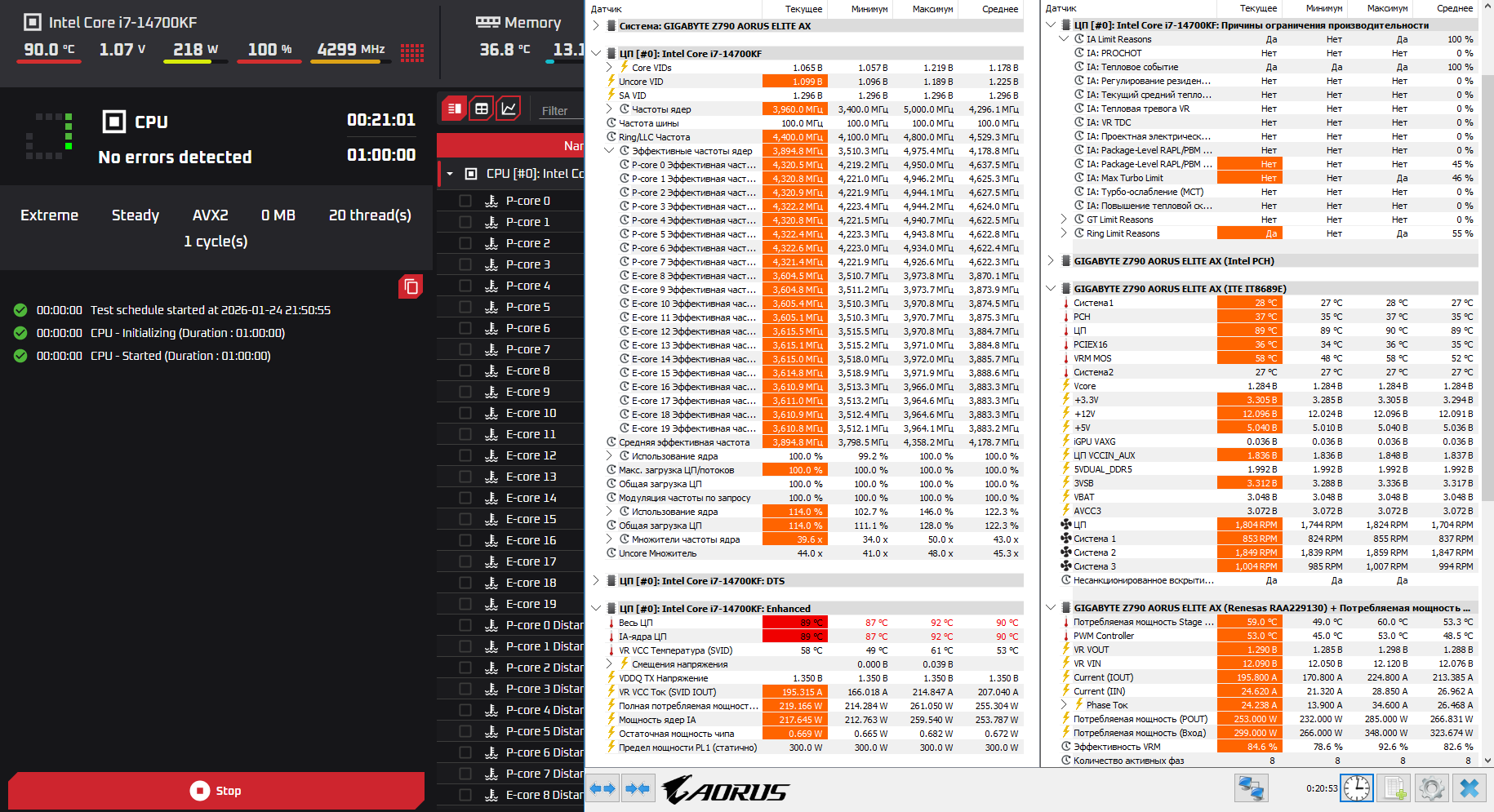
Task: Click the 'Датчик' column header in left HWiNFO pane
Action: pos(675,9)
